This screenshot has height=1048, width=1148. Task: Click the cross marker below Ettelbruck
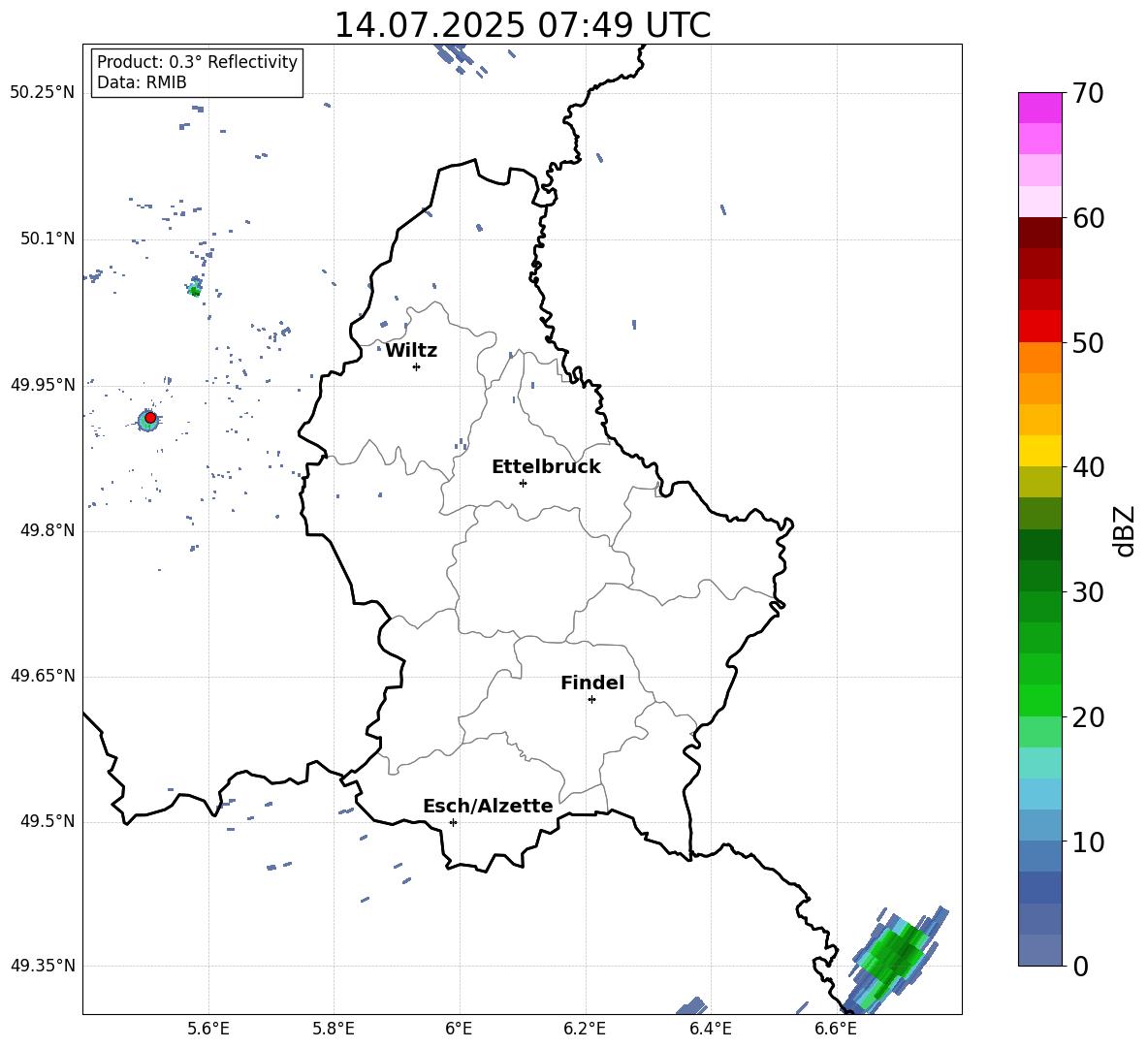(x=523, y=483)
